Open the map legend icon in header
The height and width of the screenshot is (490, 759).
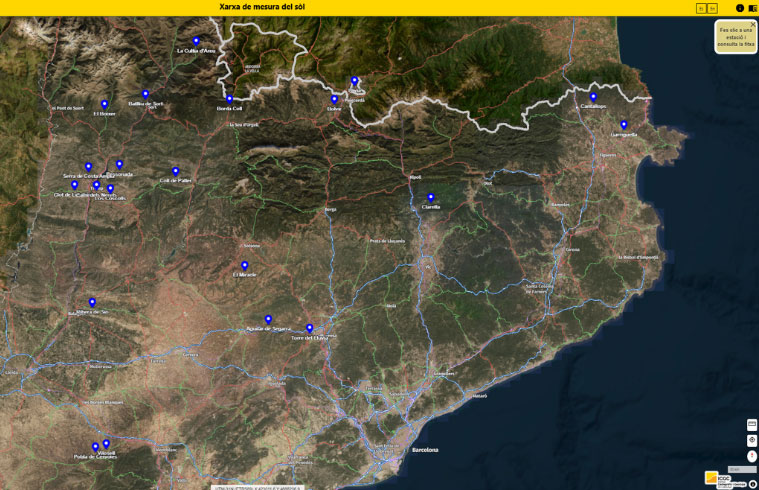click(x=752, y=8)
